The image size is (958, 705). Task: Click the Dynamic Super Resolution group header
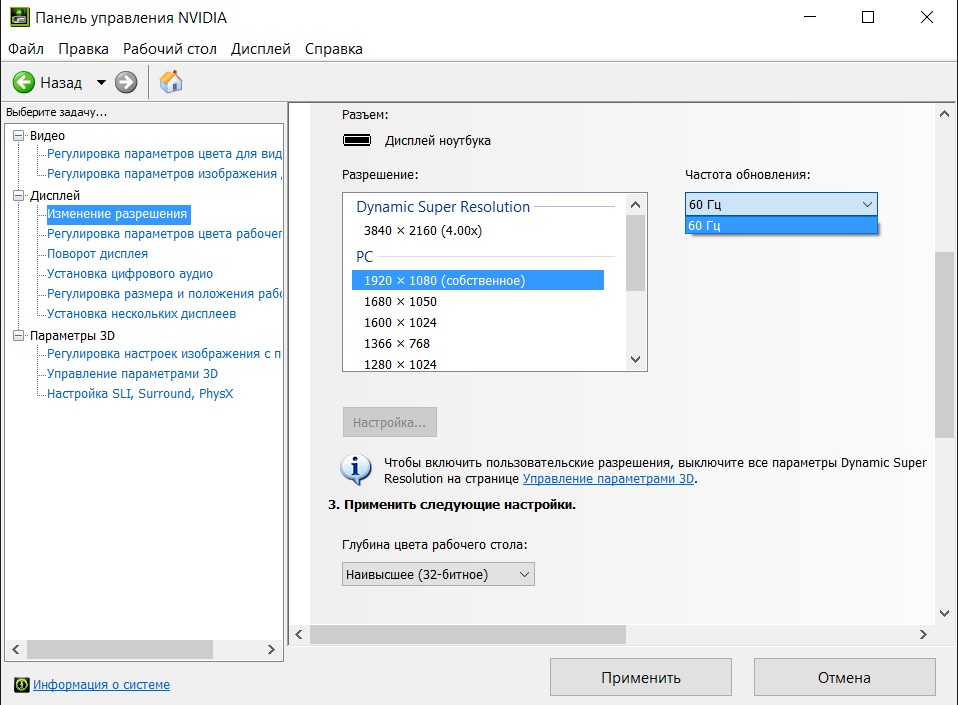click(443, 207)
